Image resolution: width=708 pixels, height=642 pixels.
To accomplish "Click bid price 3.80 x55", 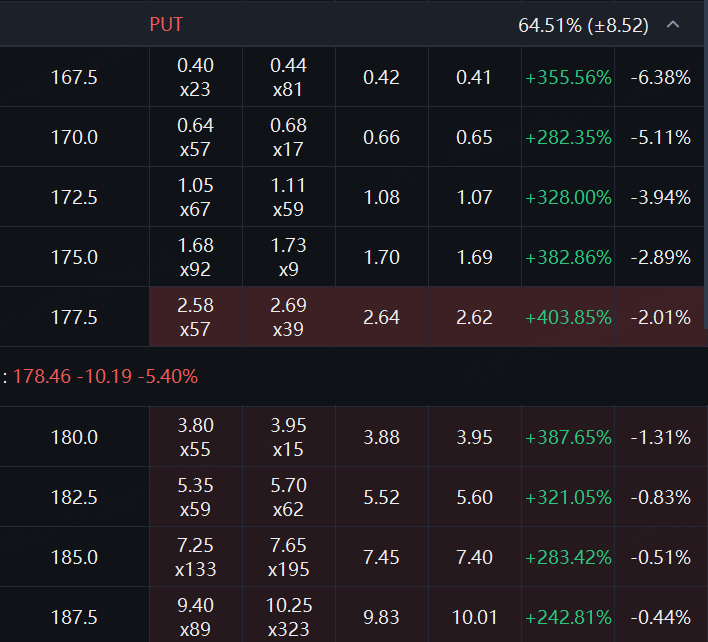I will 195,437.
